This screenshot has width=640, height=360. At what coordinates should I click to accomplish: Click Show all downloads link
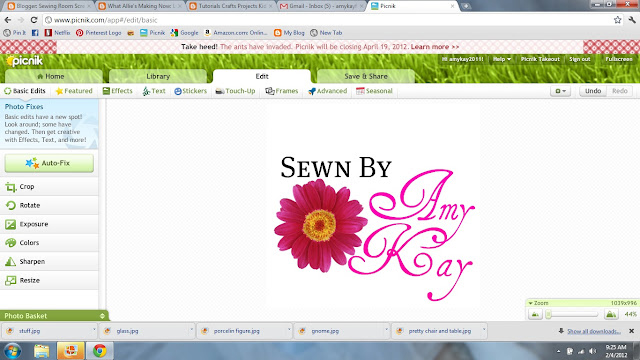coord(594,331)
